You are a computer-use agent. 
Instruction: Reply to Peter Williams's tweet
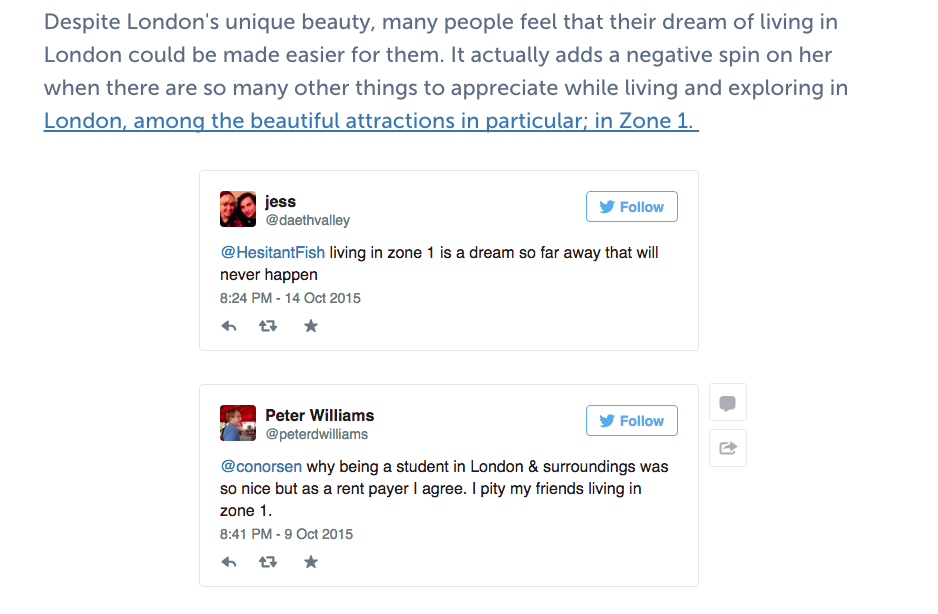[229, 562]
